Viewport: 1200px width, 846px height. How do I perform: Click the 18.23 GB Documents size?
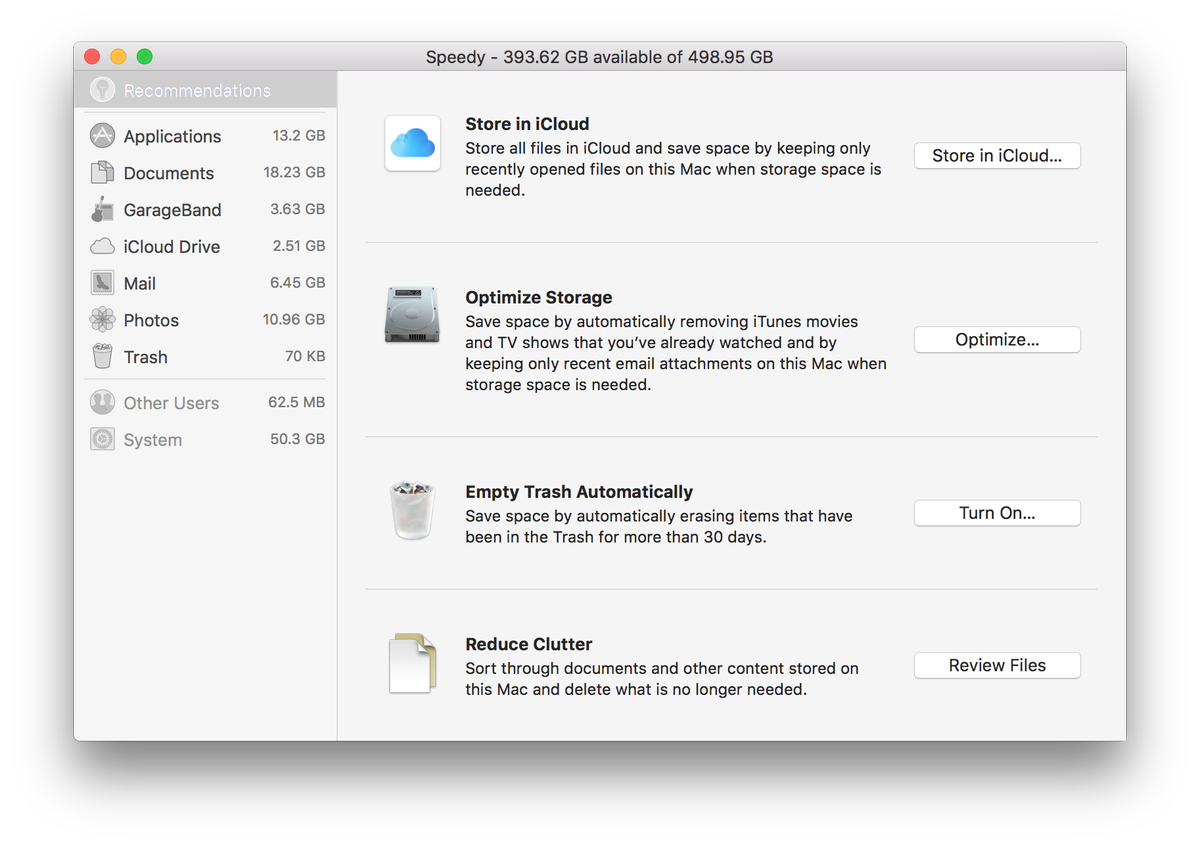(x=295, y=173)
